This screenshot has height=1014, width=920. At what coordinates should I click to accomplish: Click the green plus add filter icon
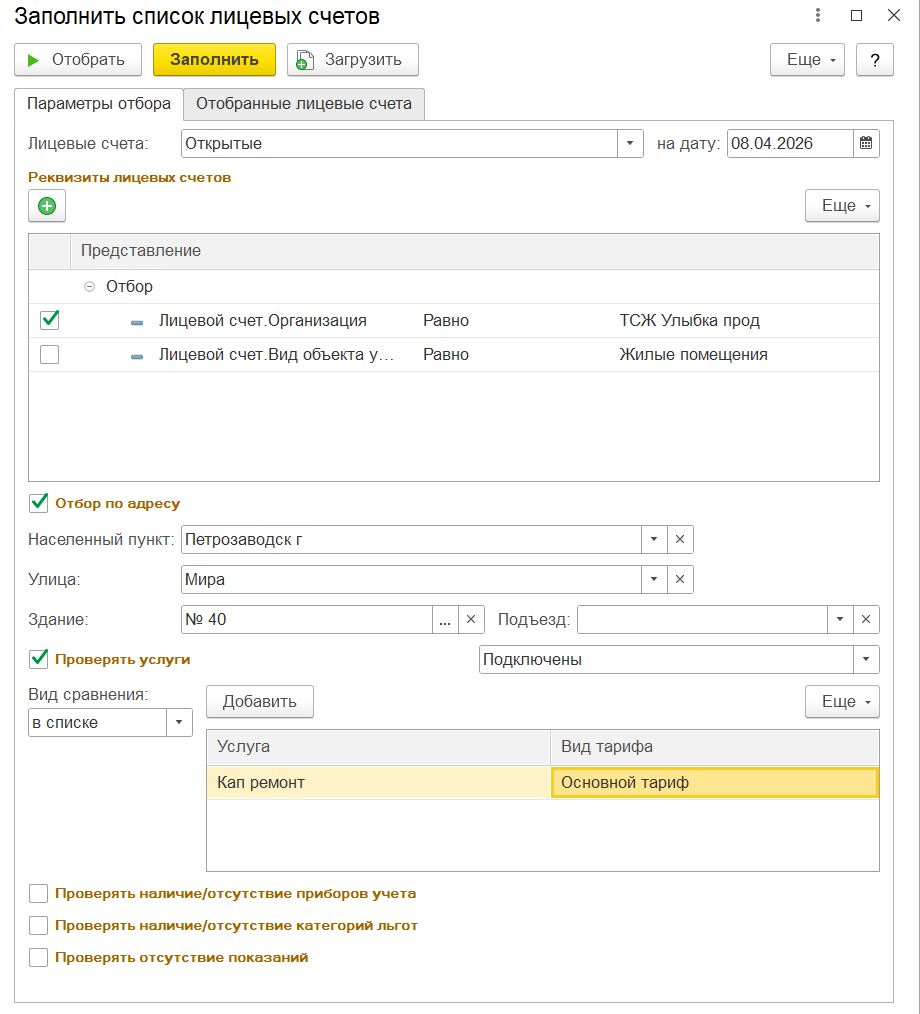[47, 206]
